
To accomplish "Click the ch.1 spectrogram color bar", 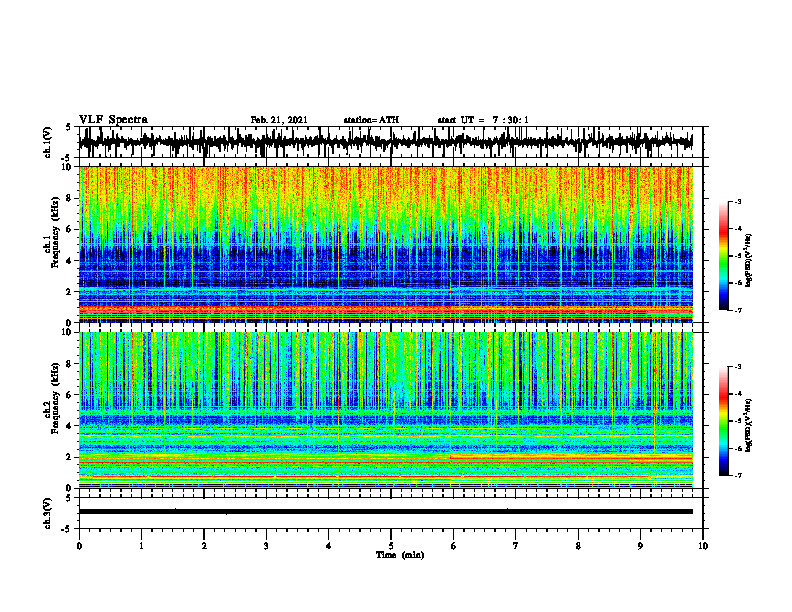I will point(723,256).
